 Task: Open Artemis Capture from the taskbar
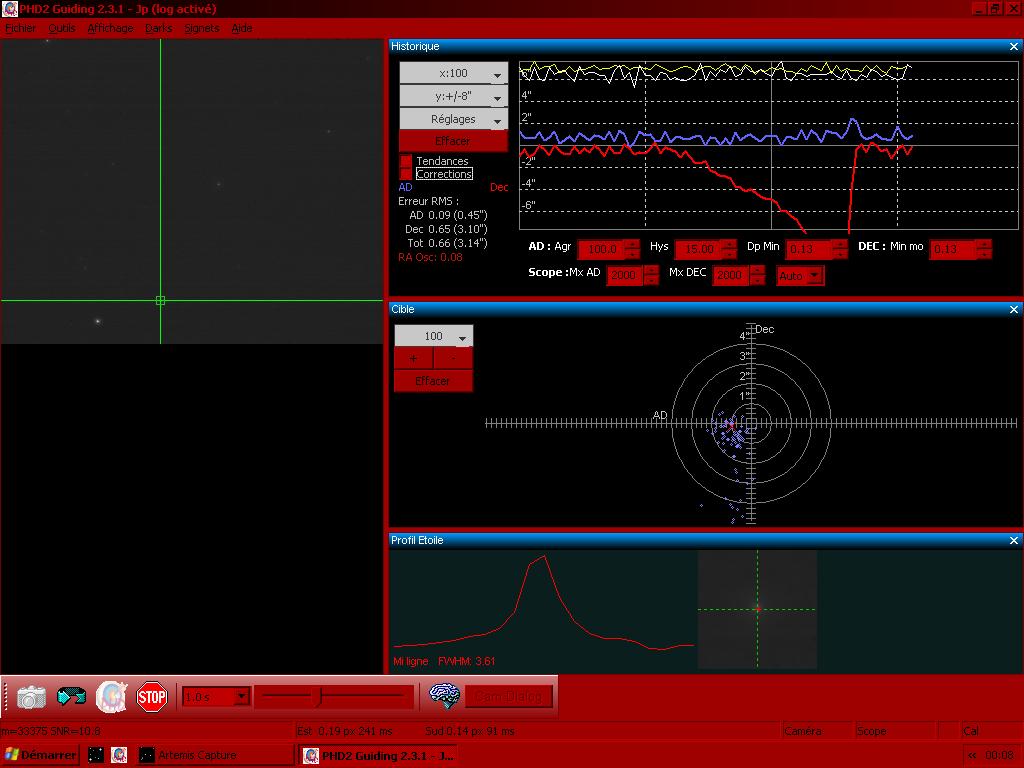198,755
